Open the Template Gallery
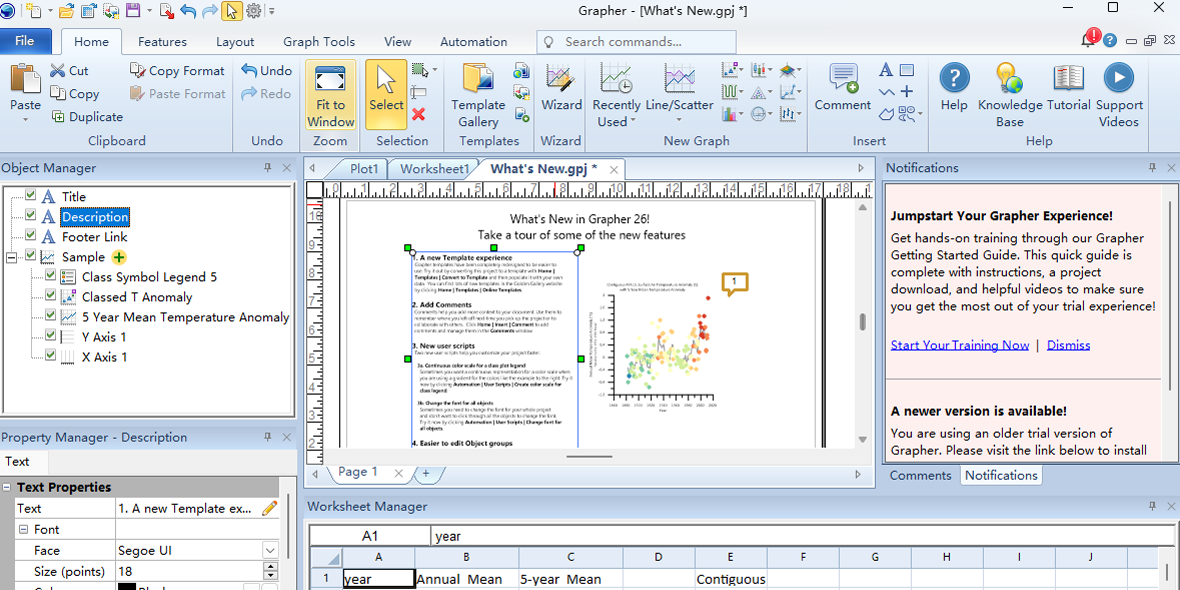The image size is (1180, 590). (478, 96)
